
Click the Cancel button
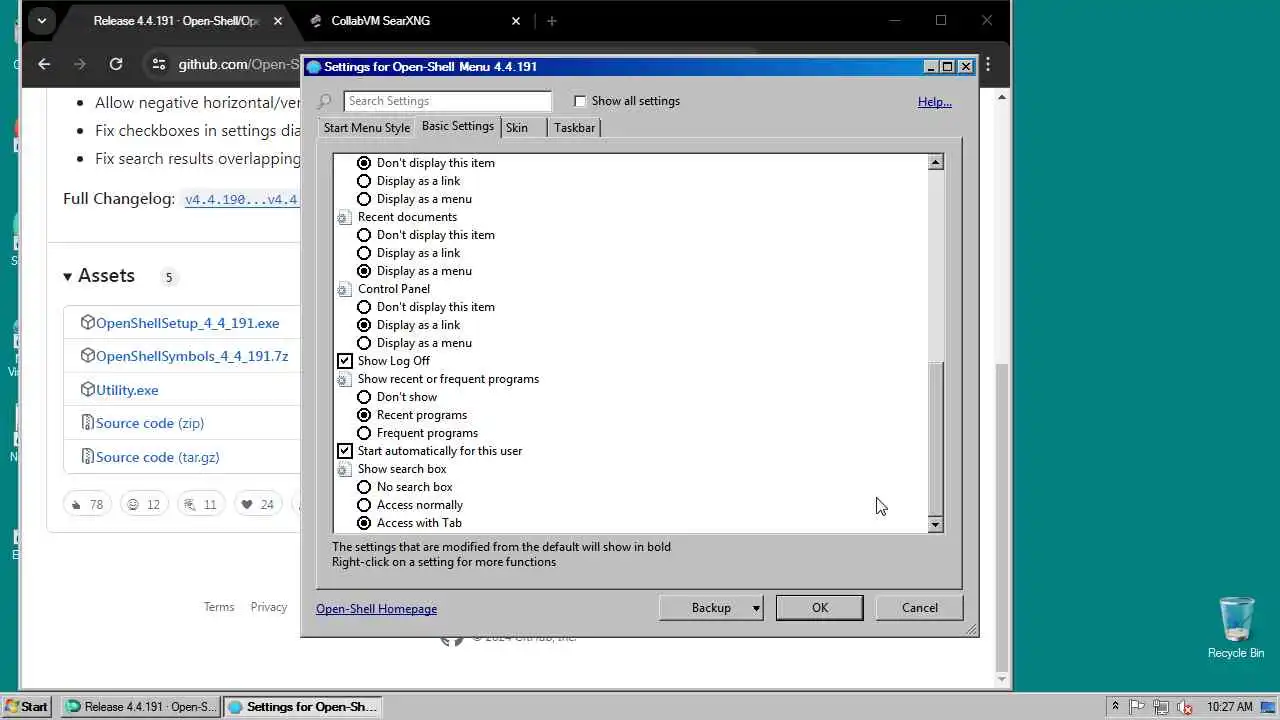920,608
